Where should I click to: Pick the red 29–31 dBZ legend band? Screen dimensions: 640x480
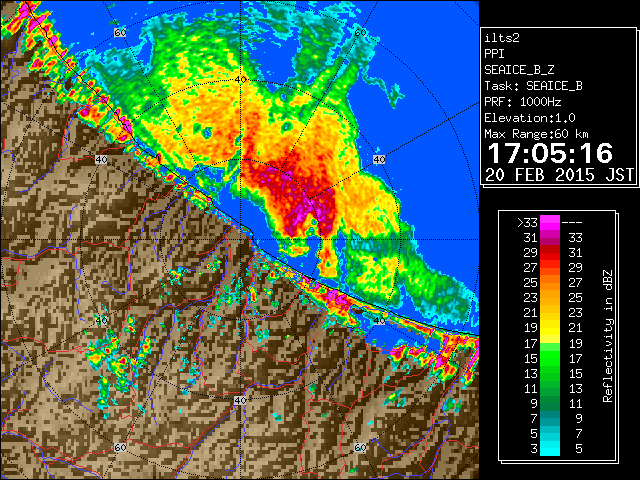(550, 253)
